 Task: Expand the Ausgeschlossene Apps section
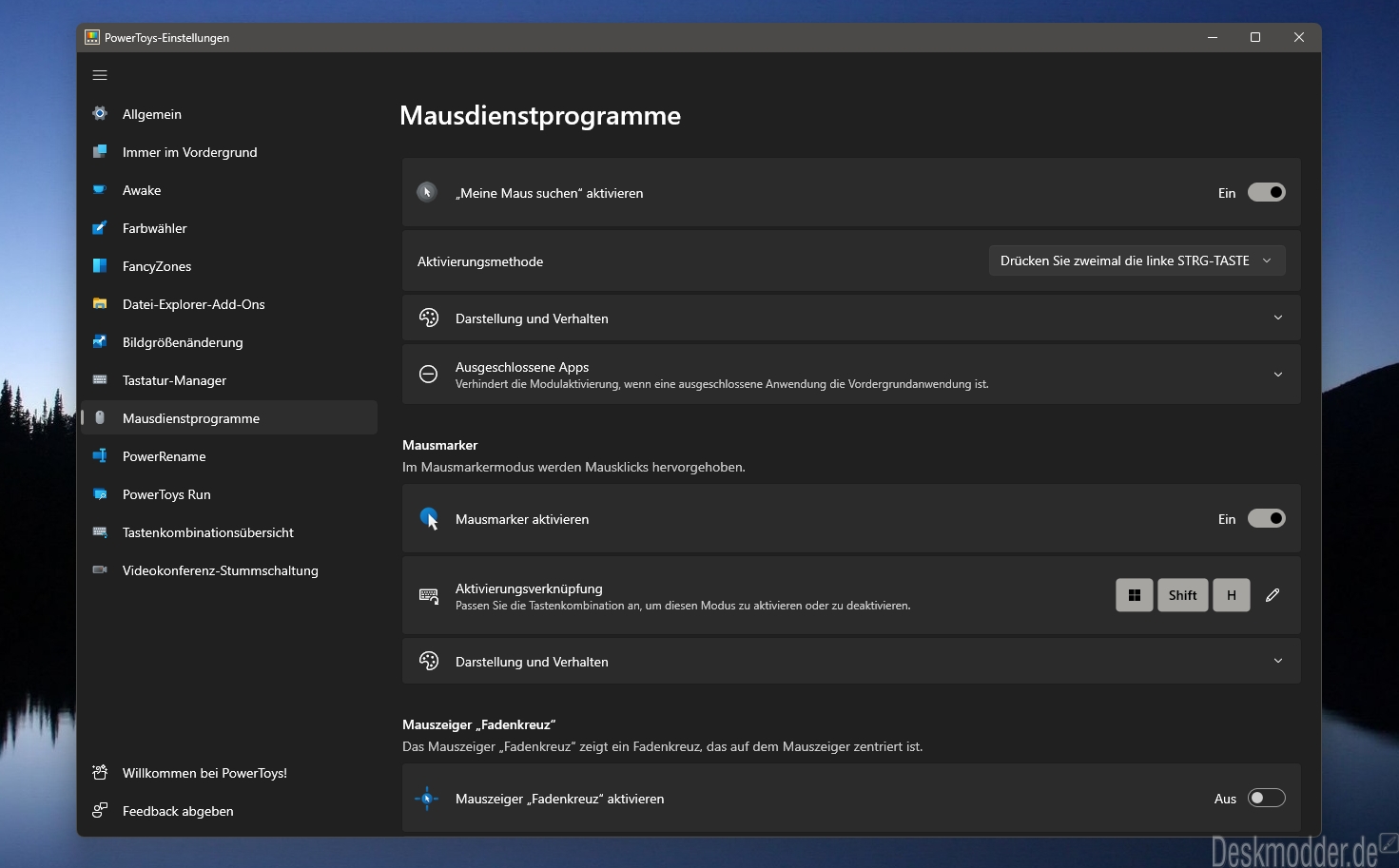click(x=1278, y=375)
